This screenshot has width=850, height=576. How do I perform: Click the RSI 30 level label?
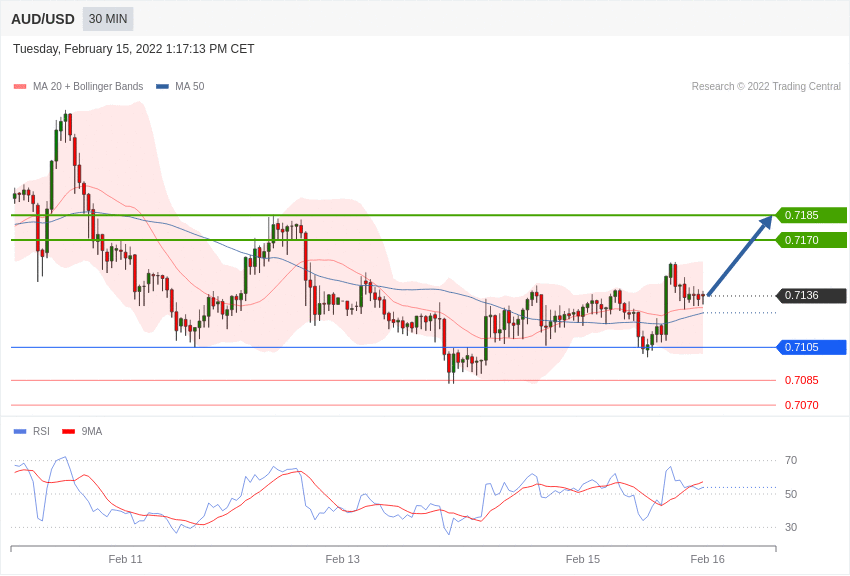coord(791,527)
